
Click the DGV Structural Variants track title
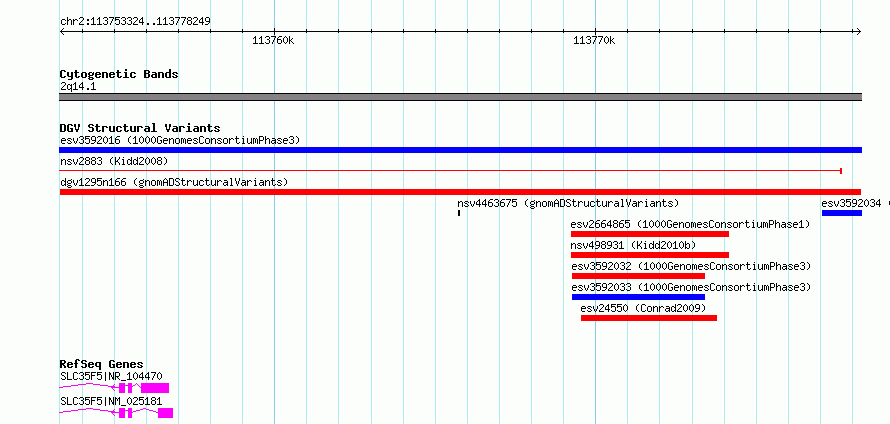140,128
